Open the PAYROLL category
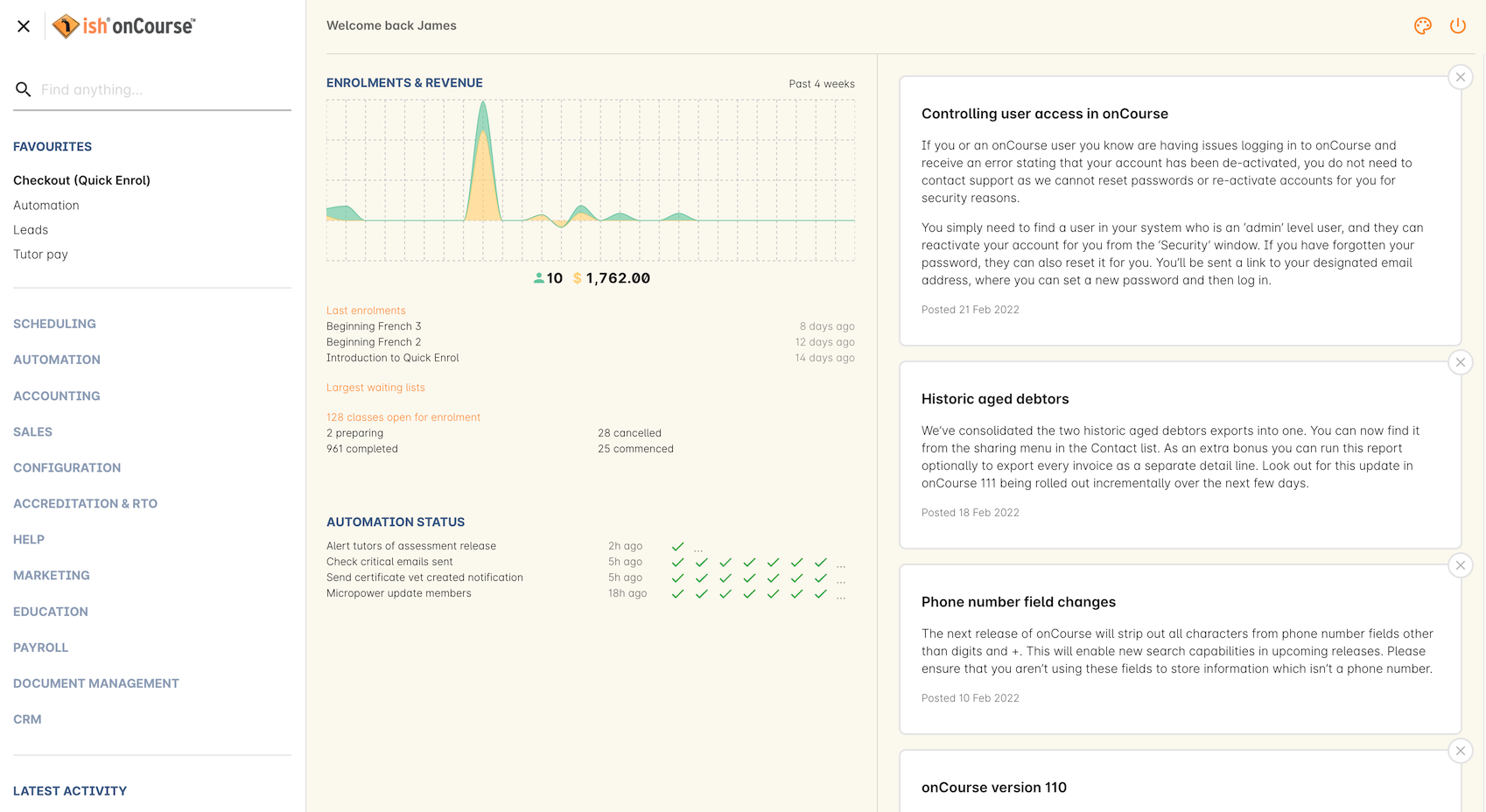The height and width of the screenshot is (812, 1486). [x=41, y=647]
